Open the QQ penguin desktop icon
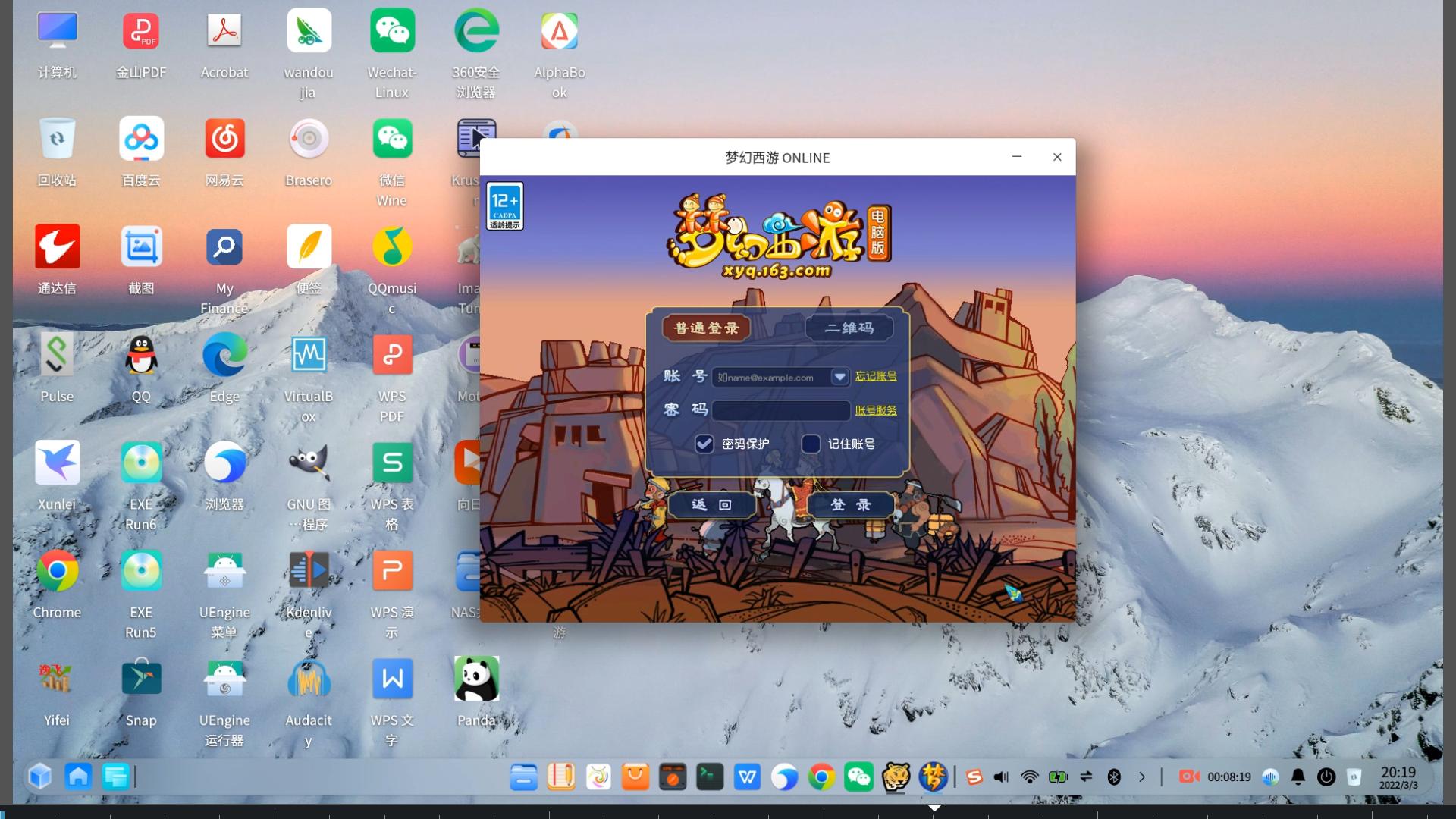 coord(141,355)
